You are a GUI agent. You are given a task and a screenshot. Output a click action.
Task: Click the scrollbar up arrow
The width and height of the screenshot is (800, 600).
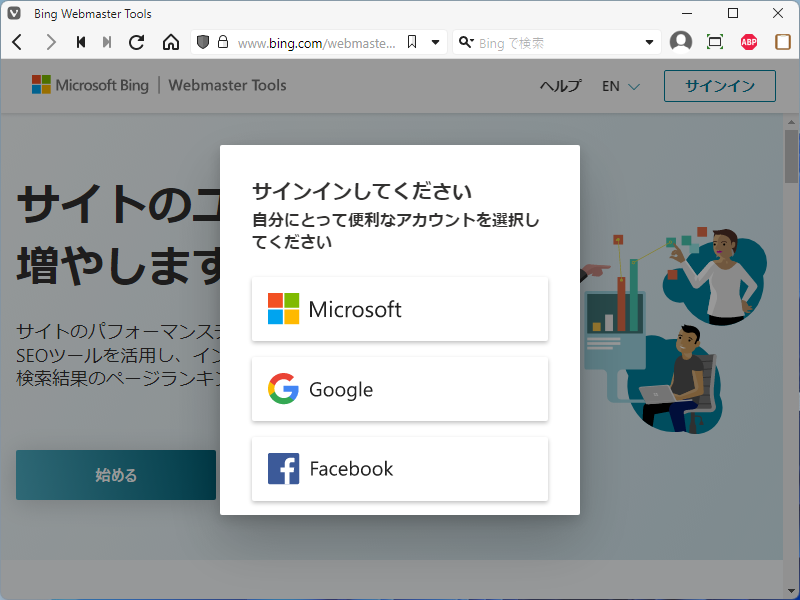click(x=791, y=122)
